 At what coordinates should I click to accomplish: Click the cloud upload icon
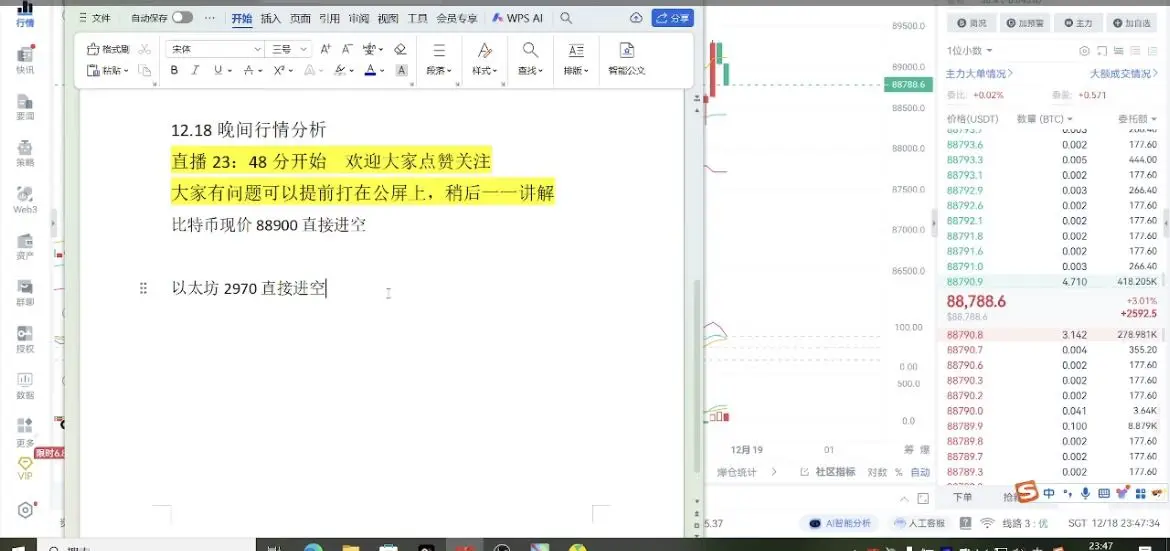pyautogui.click(x=636, y=18)
